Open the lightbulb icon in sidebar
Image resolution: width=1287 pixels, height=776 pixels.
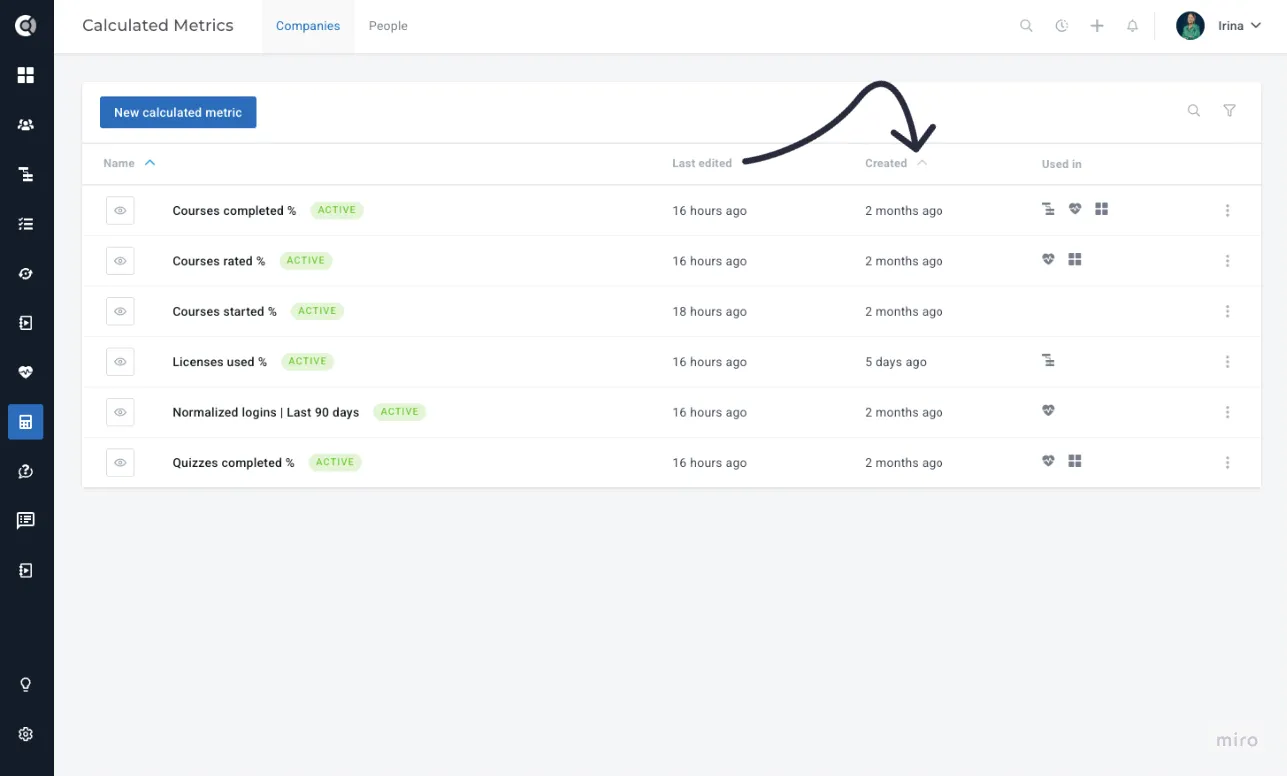tap(26, 685)
